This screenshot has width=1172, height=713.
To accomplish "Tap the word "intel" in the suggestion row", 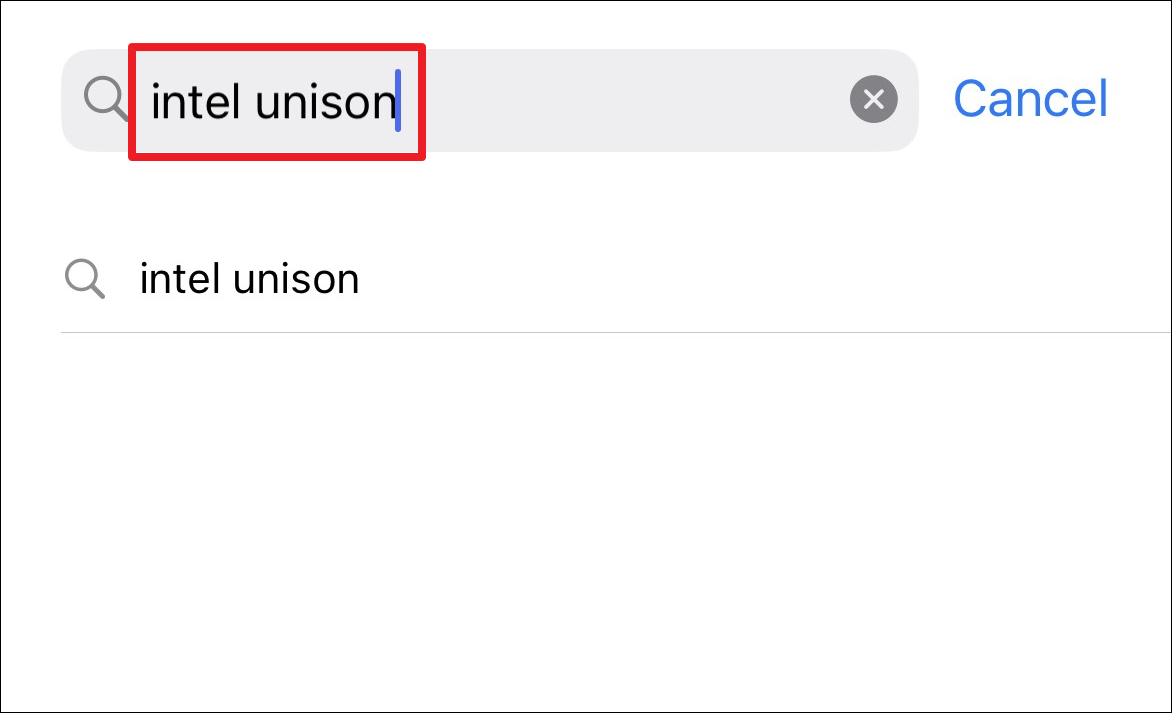I will click(x=180, y=279).
